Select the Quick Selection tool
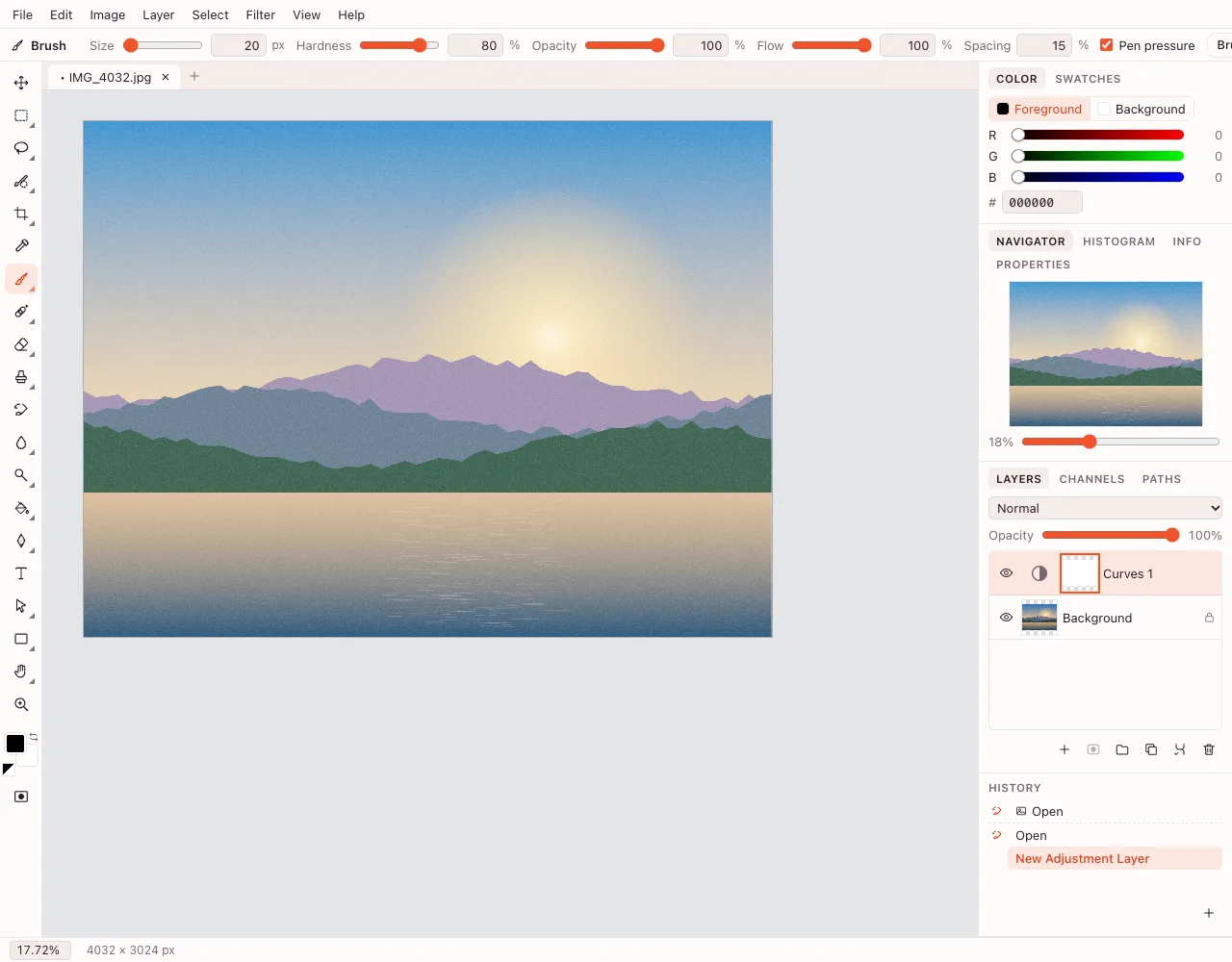Image resolution: width=1232 pixels, height=962 pixels. (x=21, y=181)
